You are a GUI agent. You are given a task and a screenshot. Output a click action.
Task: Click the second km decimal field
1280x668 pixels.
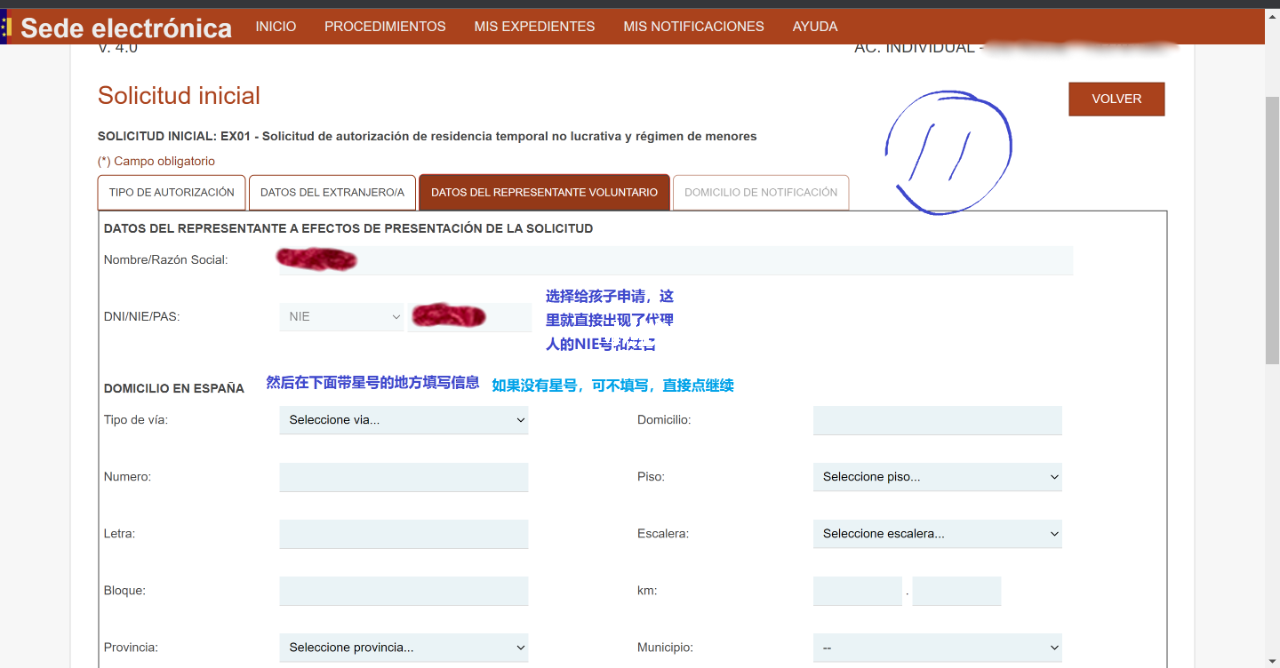click(x=957, y=591)
